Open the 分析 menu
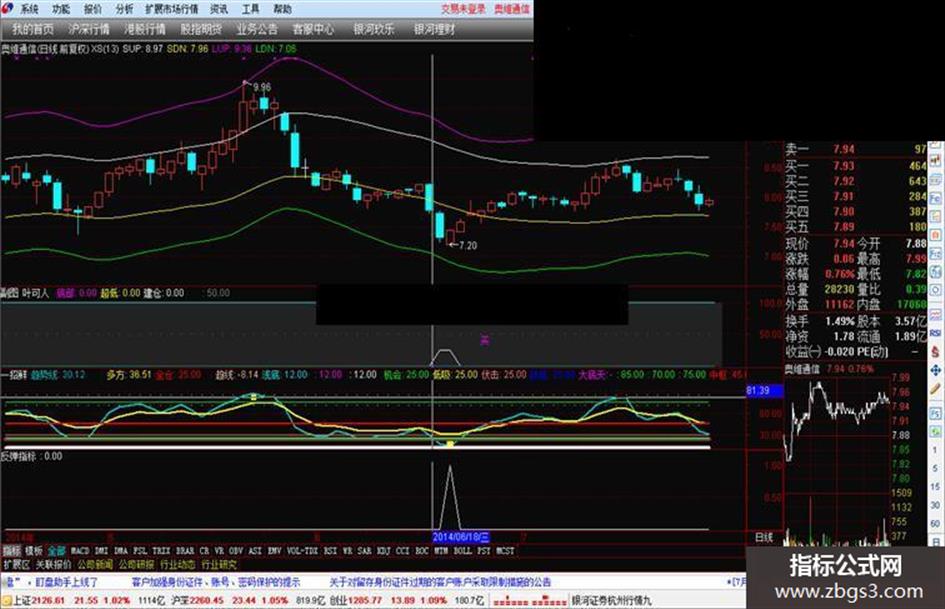The image size is (945, 609). click(x=124, y=9)
